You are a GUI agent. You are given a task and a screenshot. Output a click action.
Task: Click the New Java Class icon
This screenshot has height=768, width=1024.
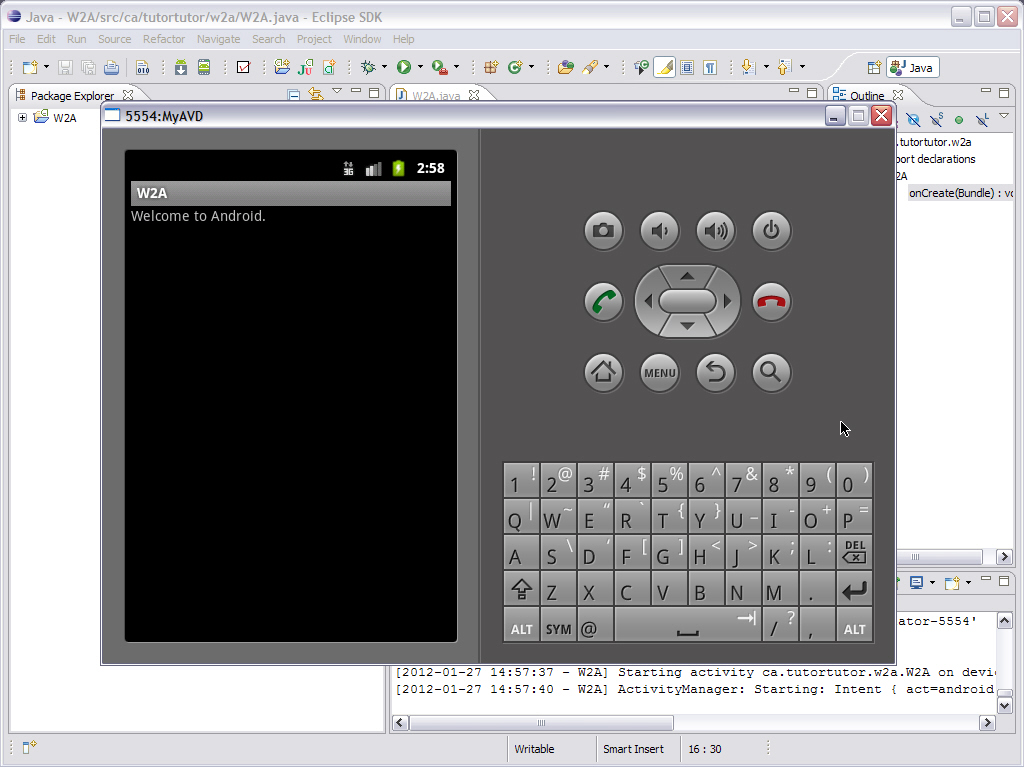(515, 67)
